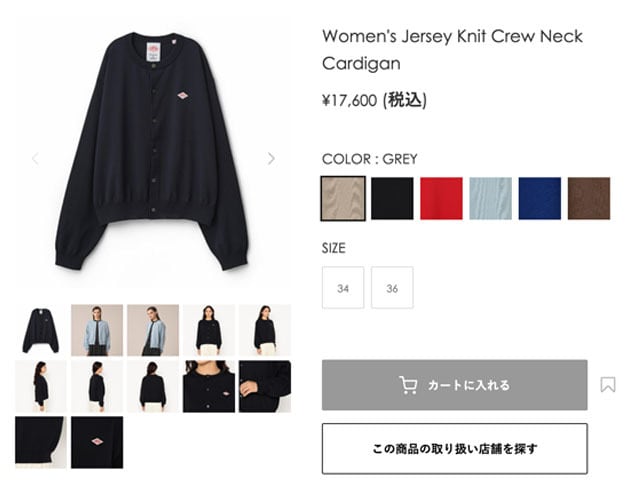640x480 pixels.
Task: Open the flat cardigan thumbnail image
Action: pos(41,330)
